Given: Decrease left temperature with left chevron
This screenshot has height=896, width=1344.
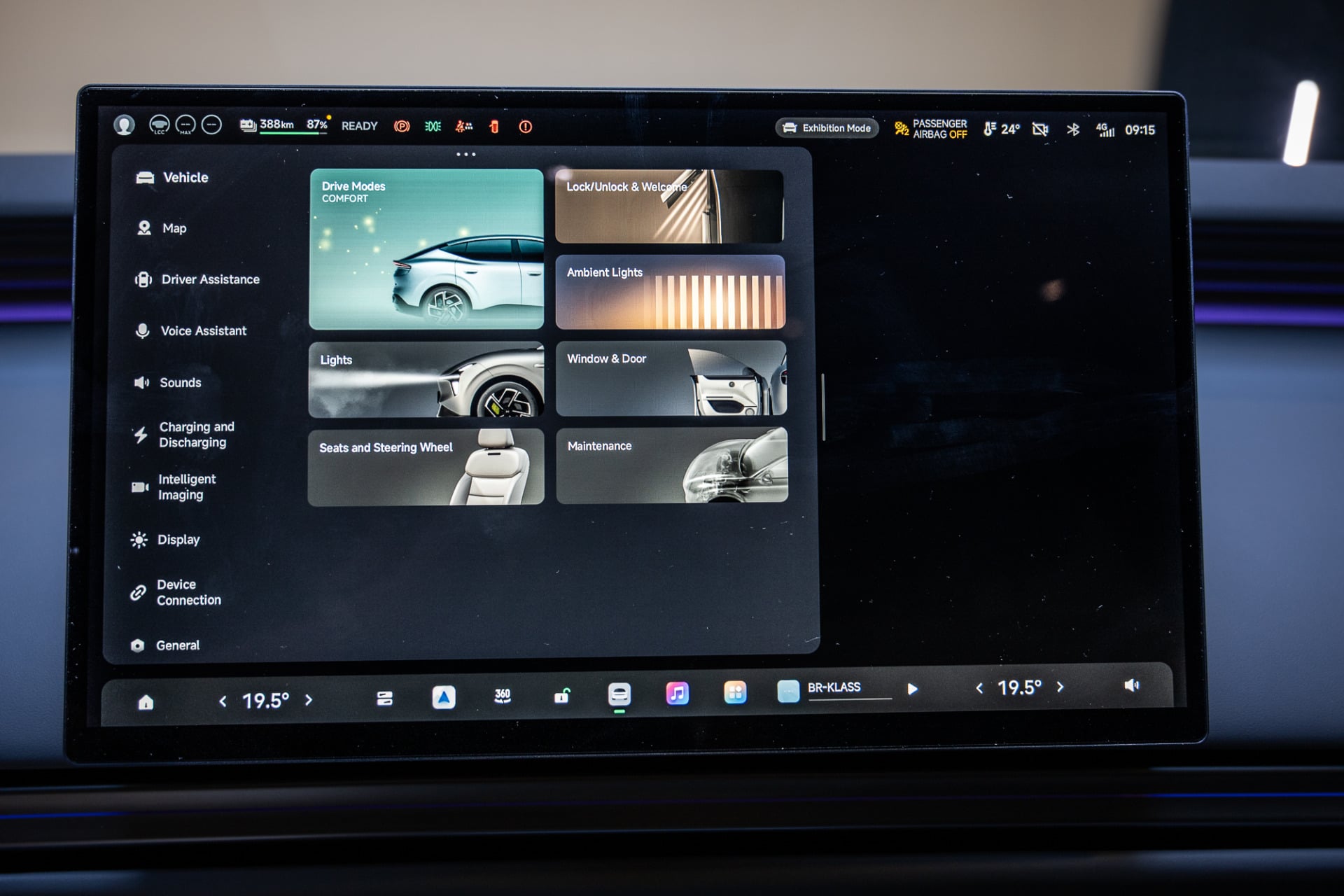Looking at the screenshot, I should click(x=223, y=701).
